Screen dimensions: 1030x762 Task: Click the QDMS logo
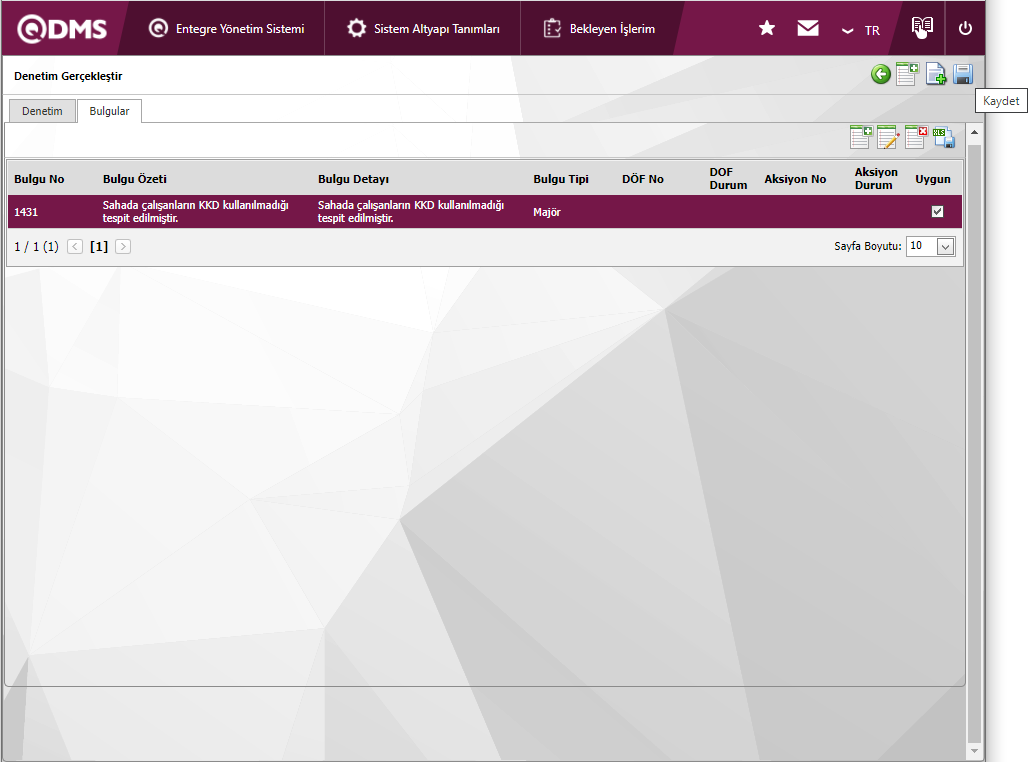(62, 29)
